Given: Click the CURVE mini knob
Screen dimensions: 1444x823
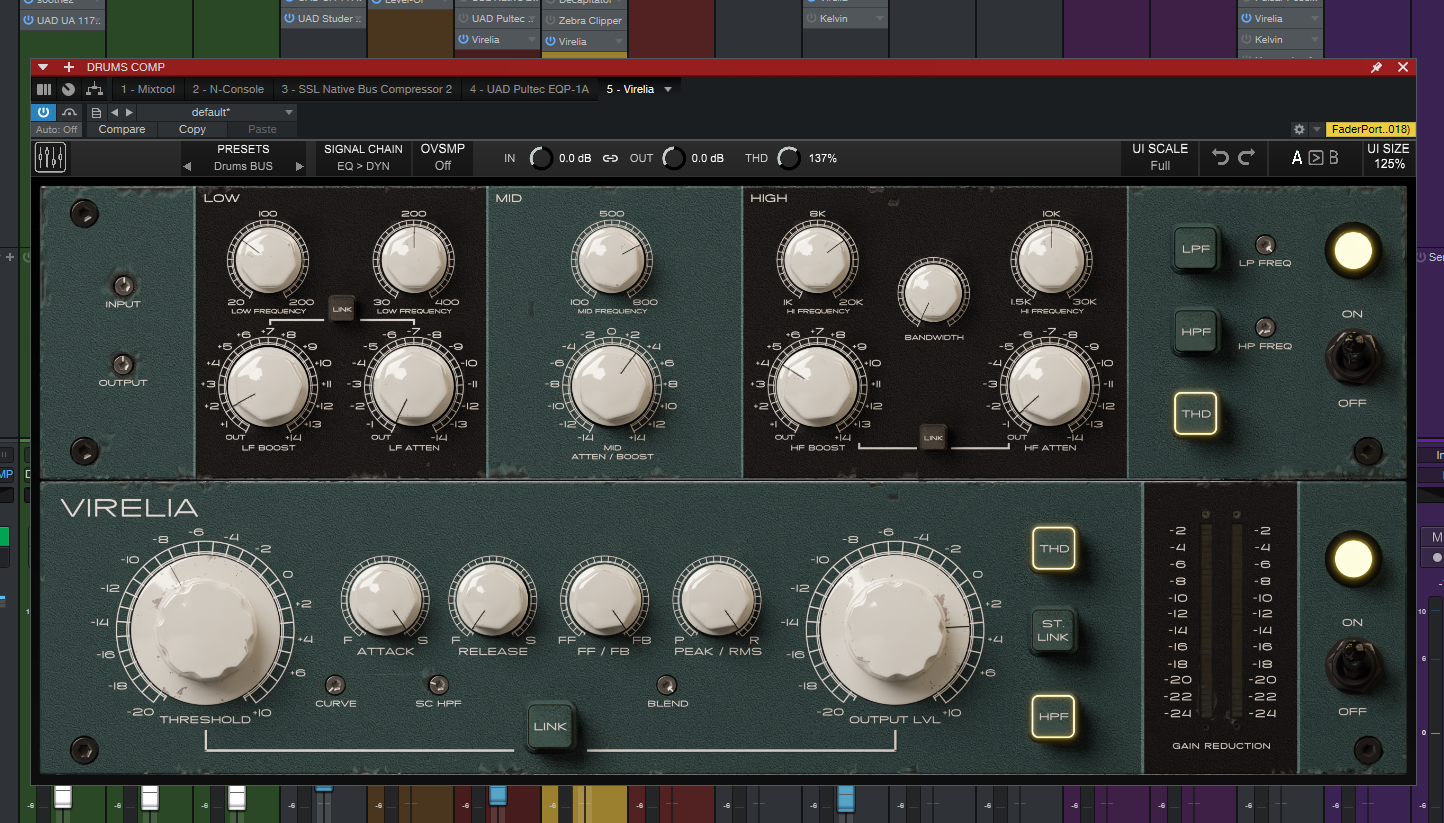Looking at the screenshot, I should 335,685.
